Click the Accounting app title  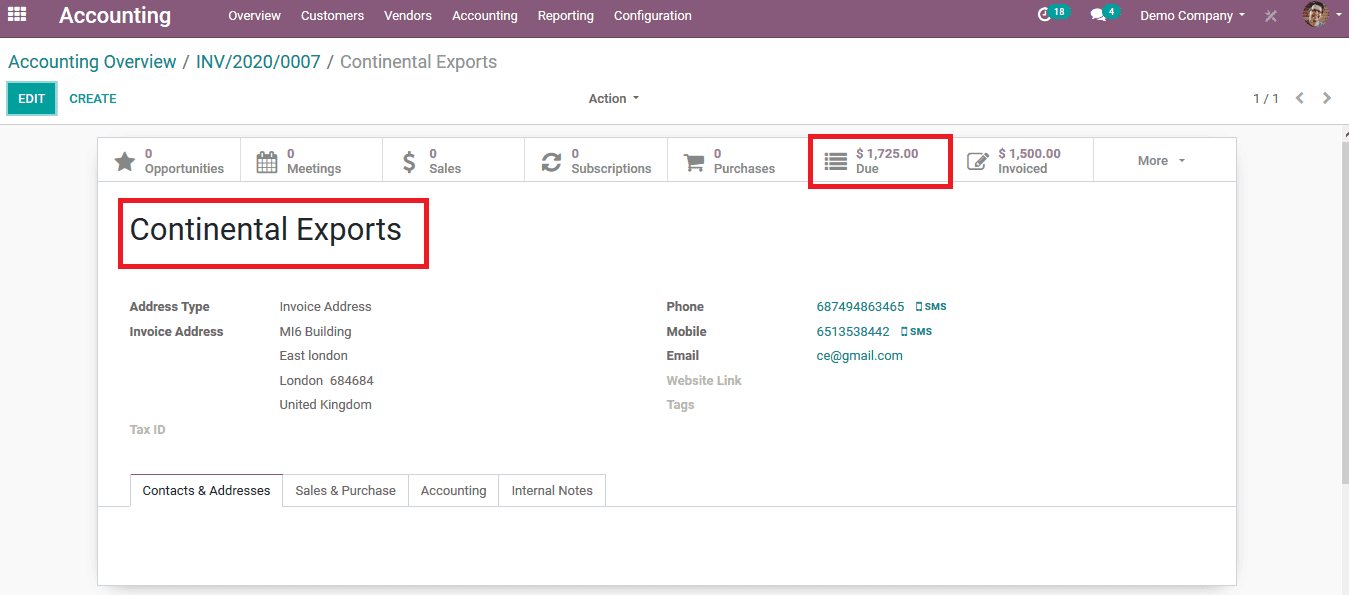click(x=115, y=16)
